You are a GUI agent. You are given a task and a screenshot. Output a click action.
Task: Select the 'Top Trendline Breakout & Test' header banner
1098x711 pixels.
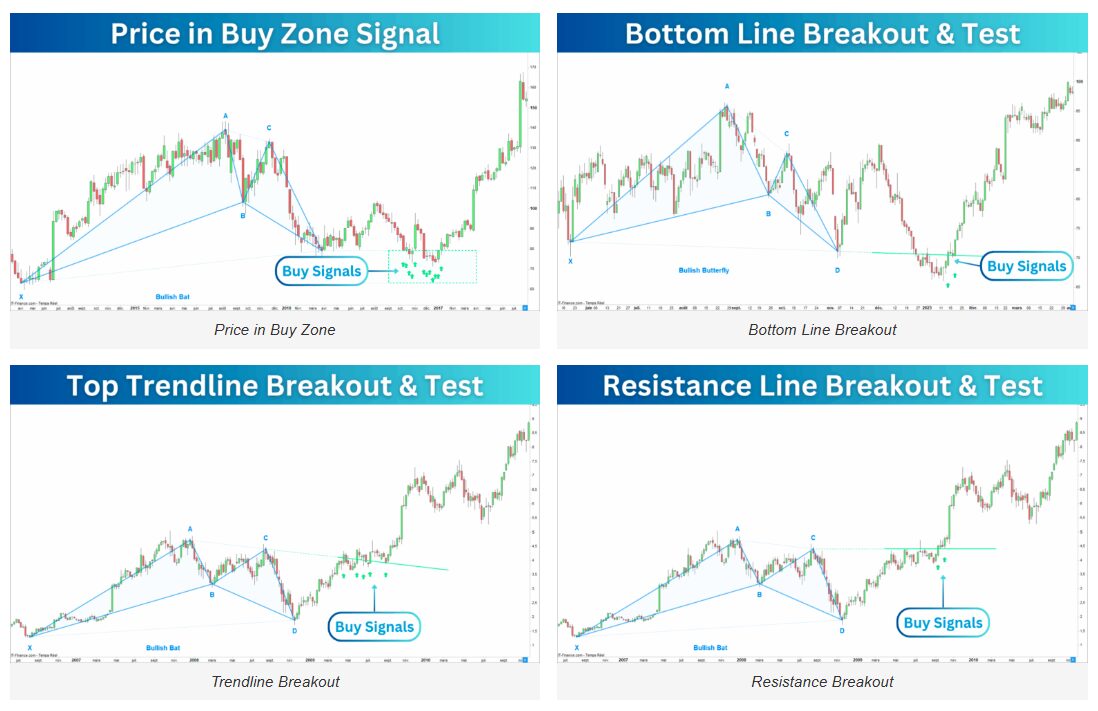point(275,385)
